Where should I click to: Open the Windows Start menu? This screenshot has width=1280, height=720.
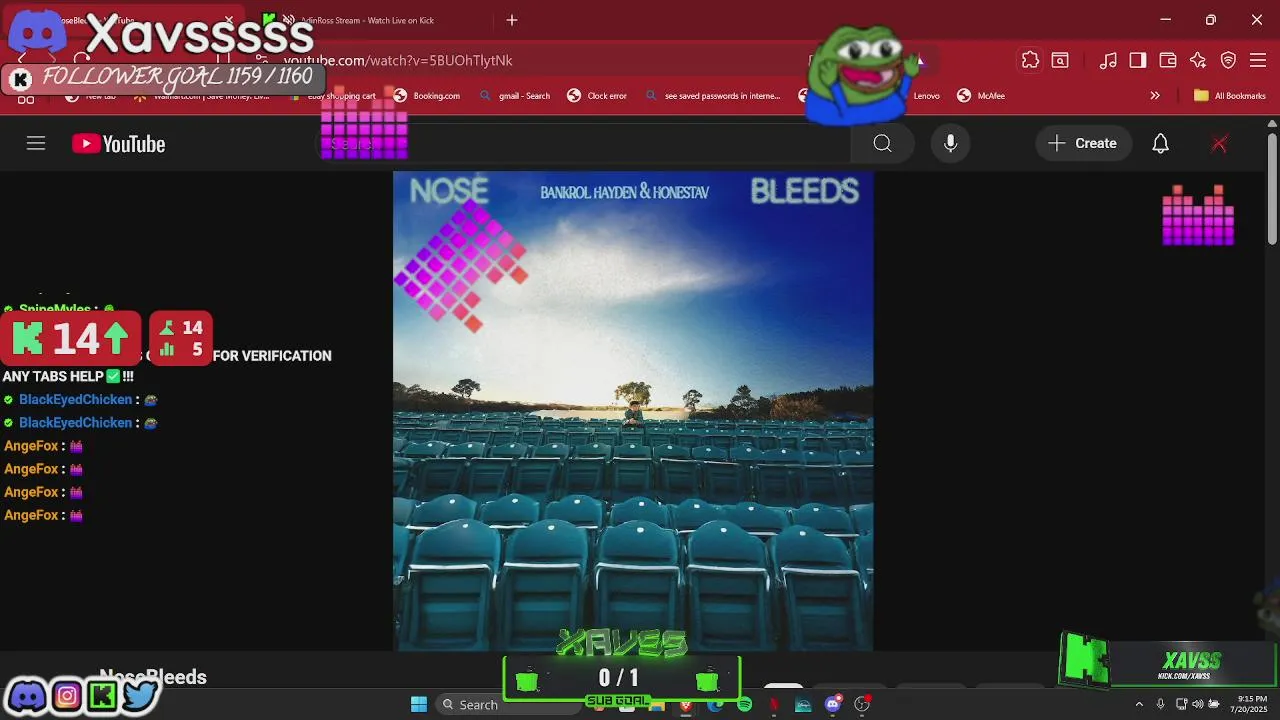pos(419,704)
